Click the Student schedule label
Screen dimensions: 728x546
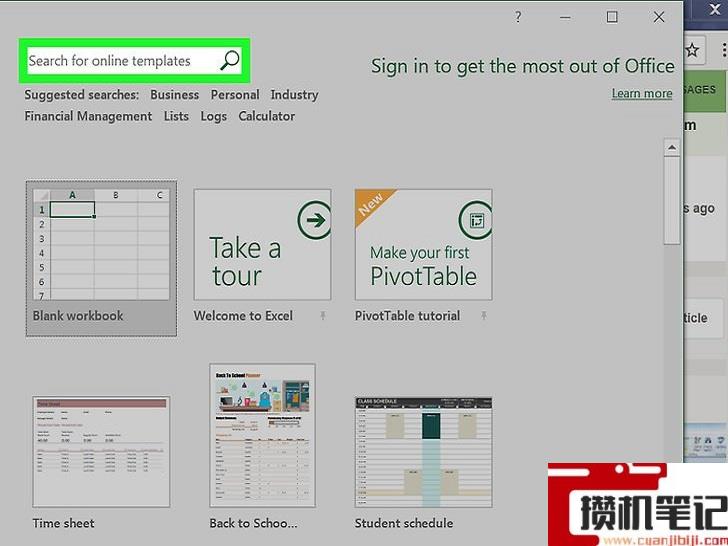click(404, 523)
